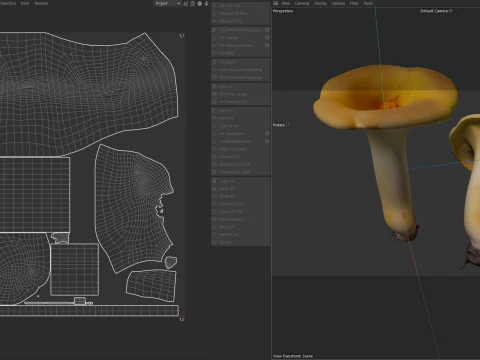Viewport: 480px width, 360px height.
Task: Open the viewport Cameras menu
Action: tap(302, 3)
